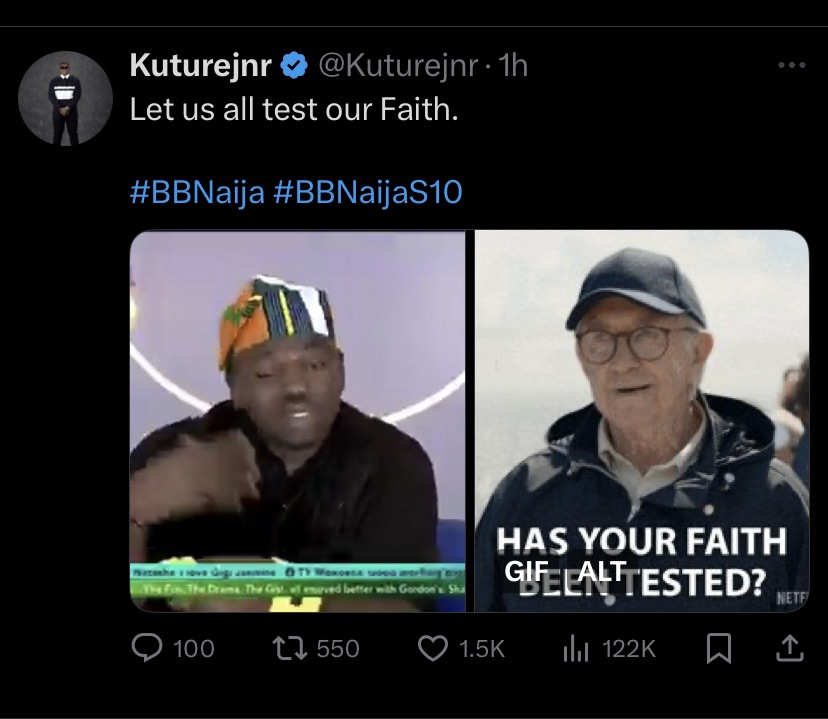Open the @Kuturejnr handle link
The height and width of the screenshot is (719, 828).
[397, 67]
